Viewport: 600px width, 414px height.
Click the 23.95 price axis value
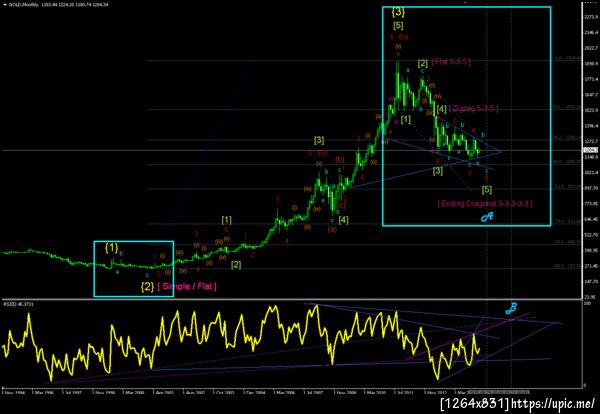click(590, 297)
